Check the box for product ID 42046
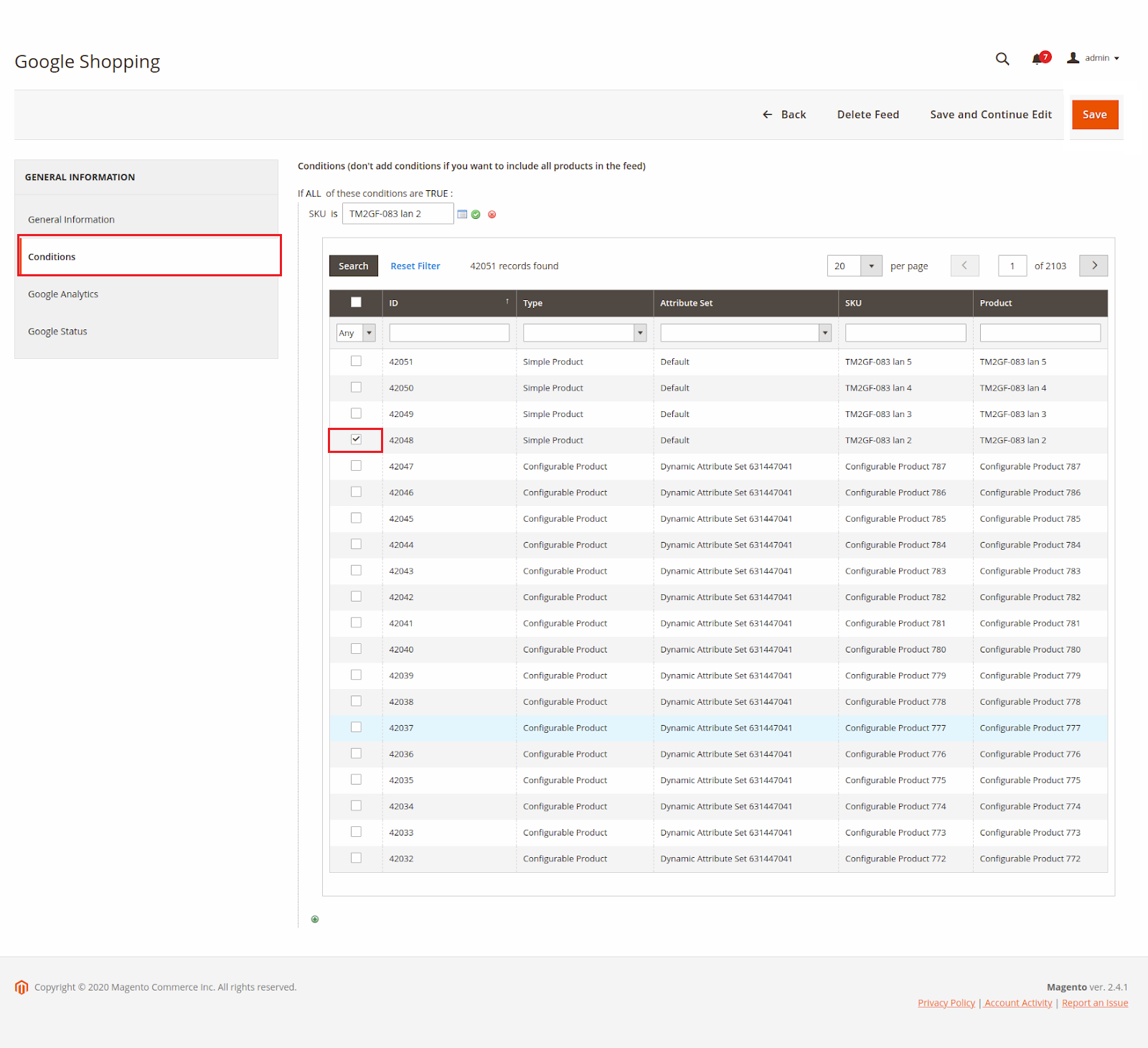This screenshot has width=1148, height=1048. [356, 492]
